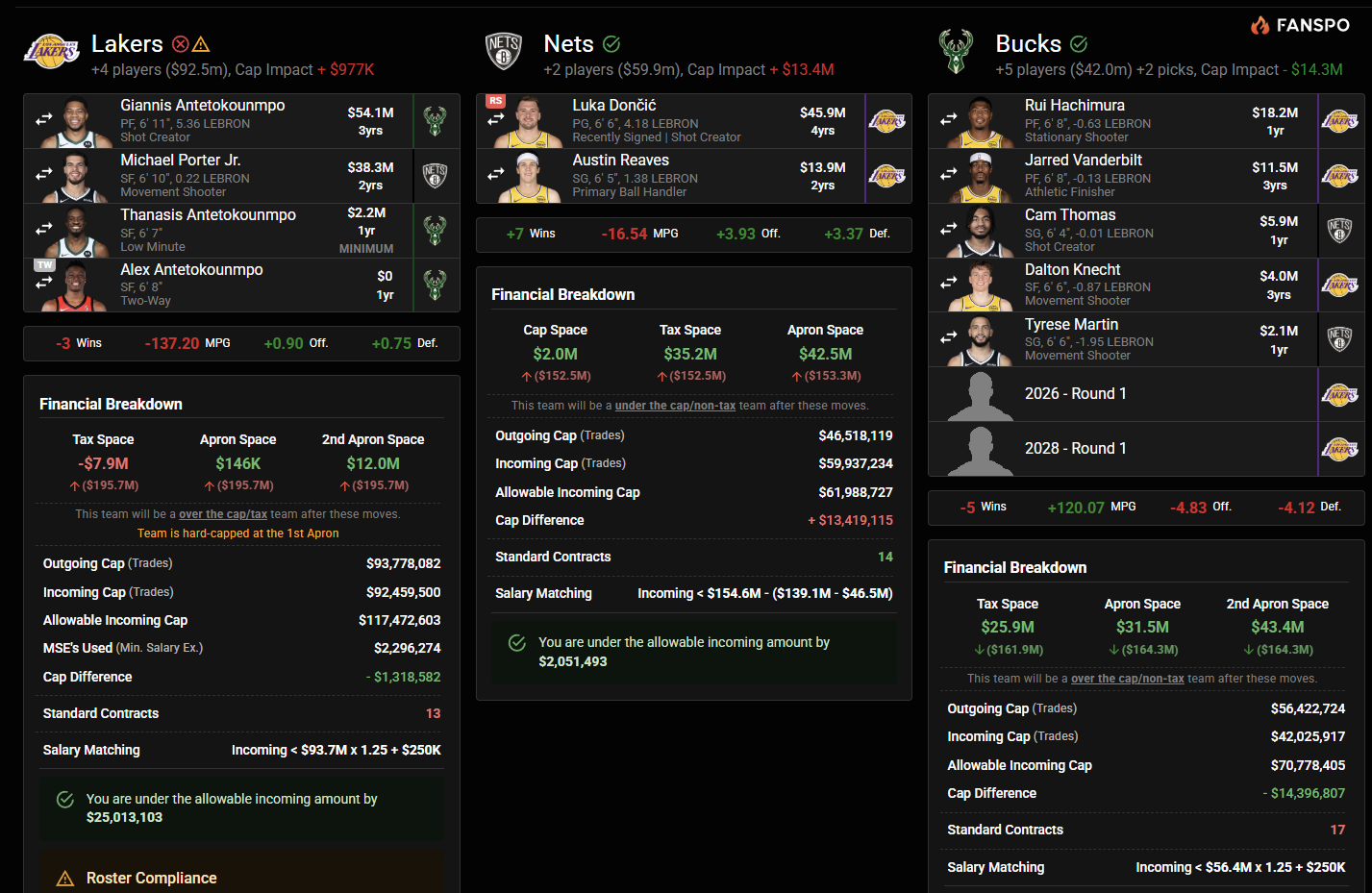Click Nets origin logo on Tyrese Martin row
The width and height of the screenshot is (1372, 893).
(x=1340, y=339)
